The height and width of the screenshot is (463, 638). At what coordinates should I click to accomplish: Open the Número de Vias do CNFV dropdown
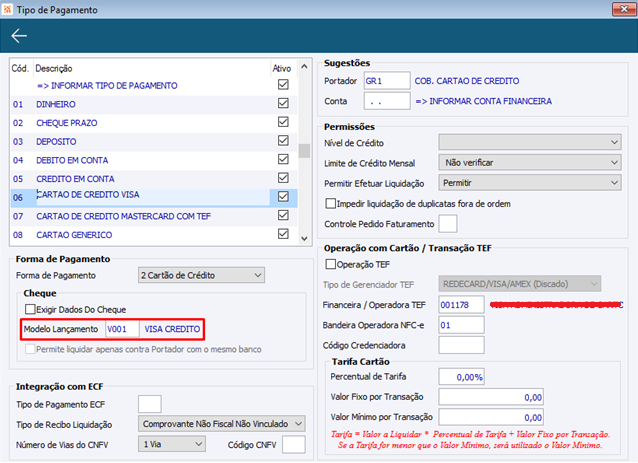point(172,444)
